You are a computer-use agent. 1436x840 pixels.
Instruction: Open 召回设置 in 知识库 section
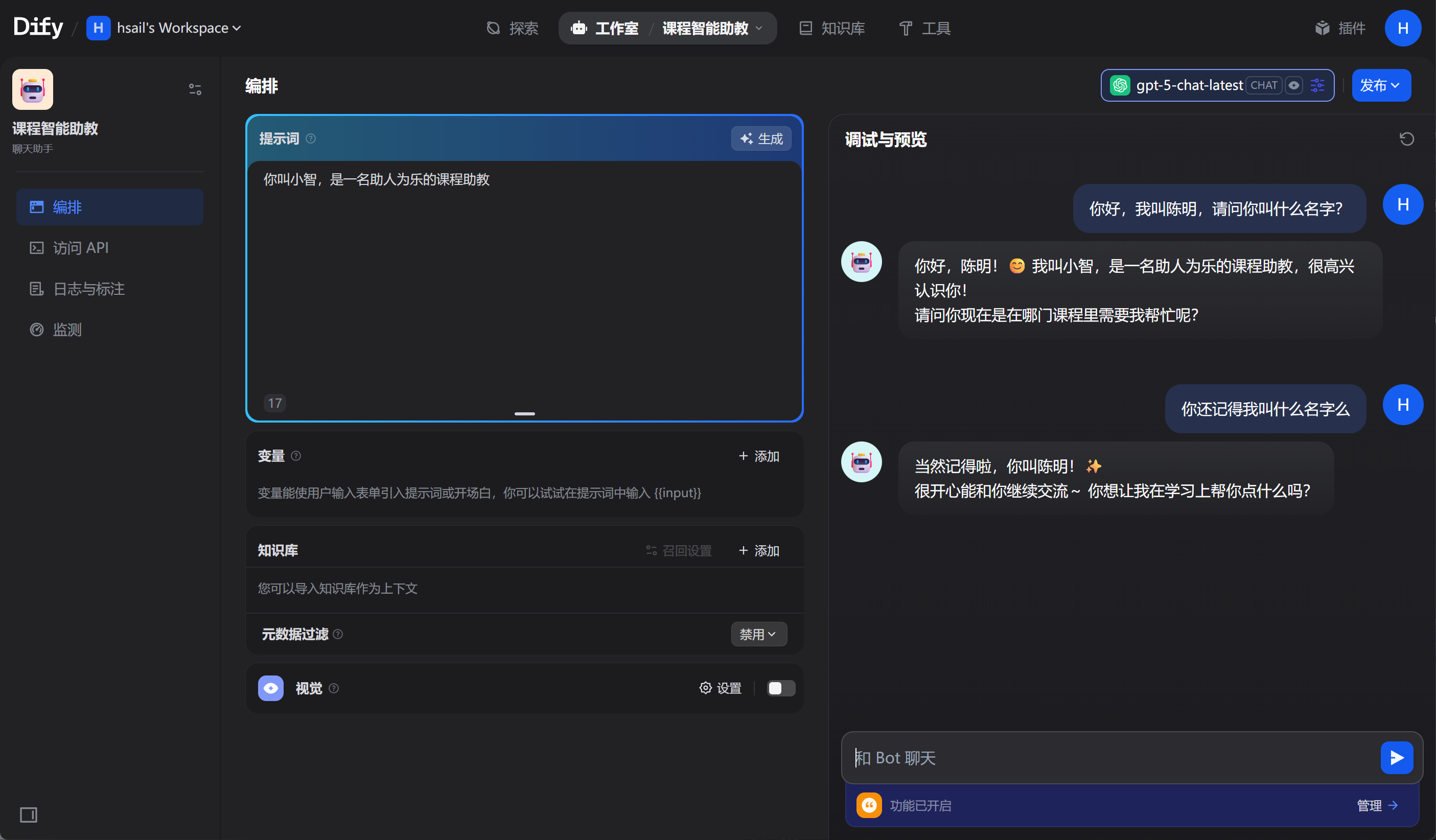pos(679,550)
